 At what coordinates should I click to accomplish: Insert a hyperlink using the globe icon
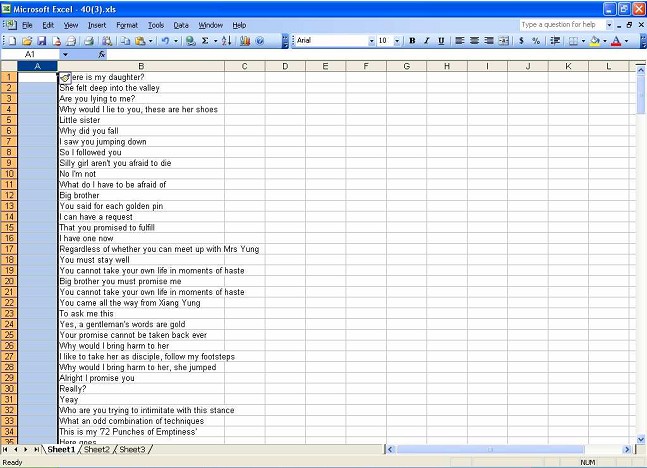pos(190,40)
